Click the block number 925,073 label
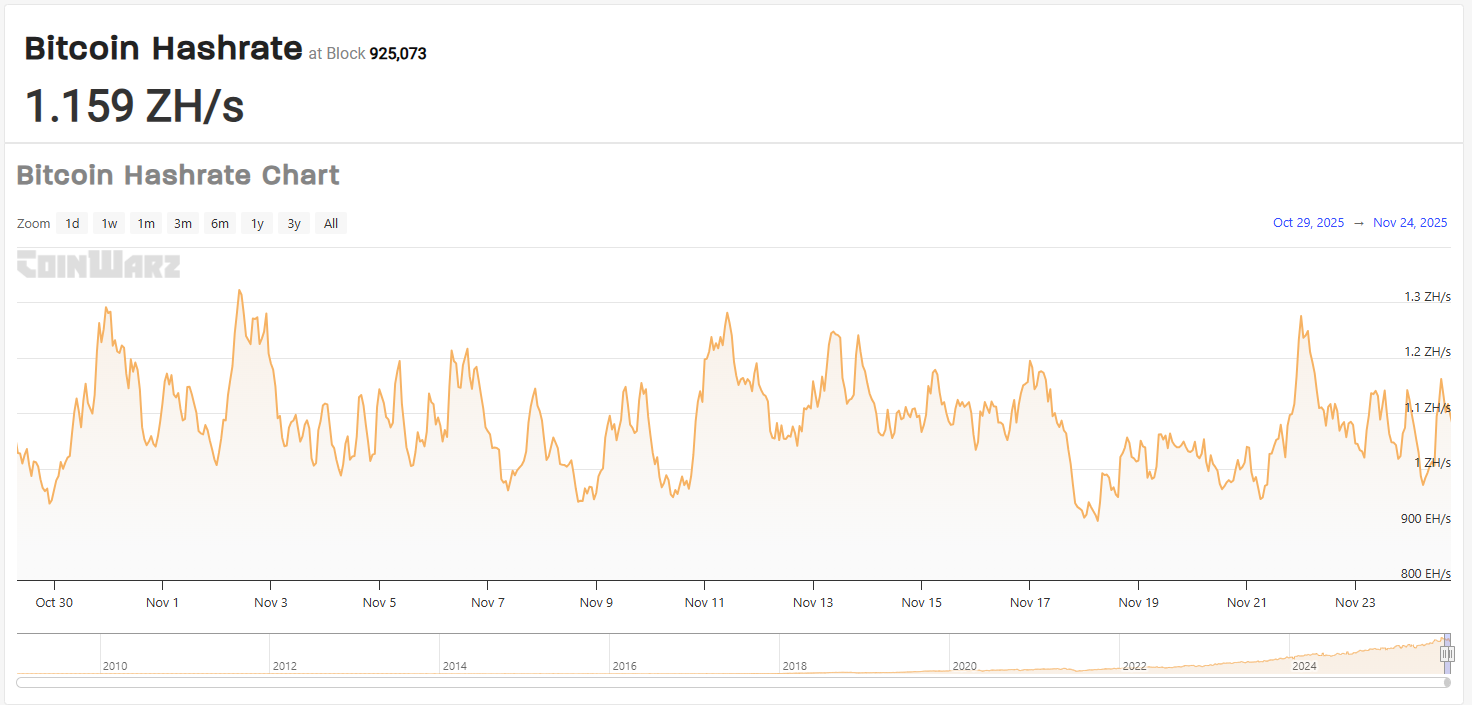Screen dimensions: 1472x705 (399, 53)
